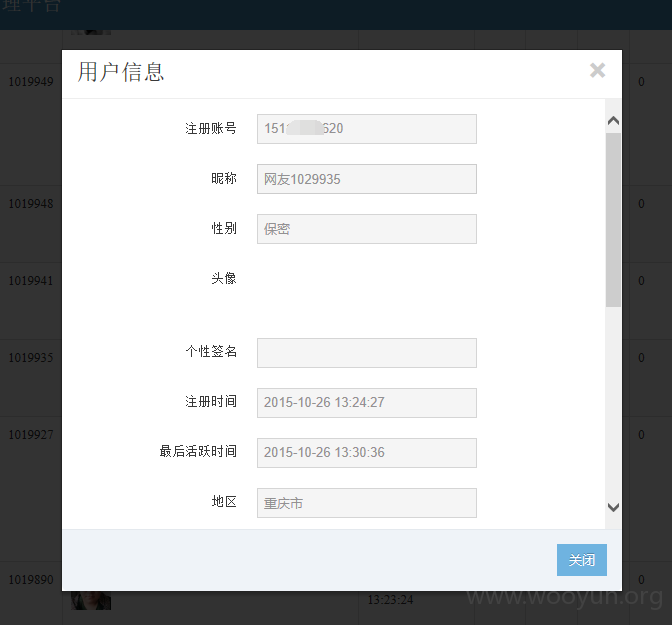Click the 13:23:24 time cell in background table
Viewport: 672px width, 625px height.
390,599
